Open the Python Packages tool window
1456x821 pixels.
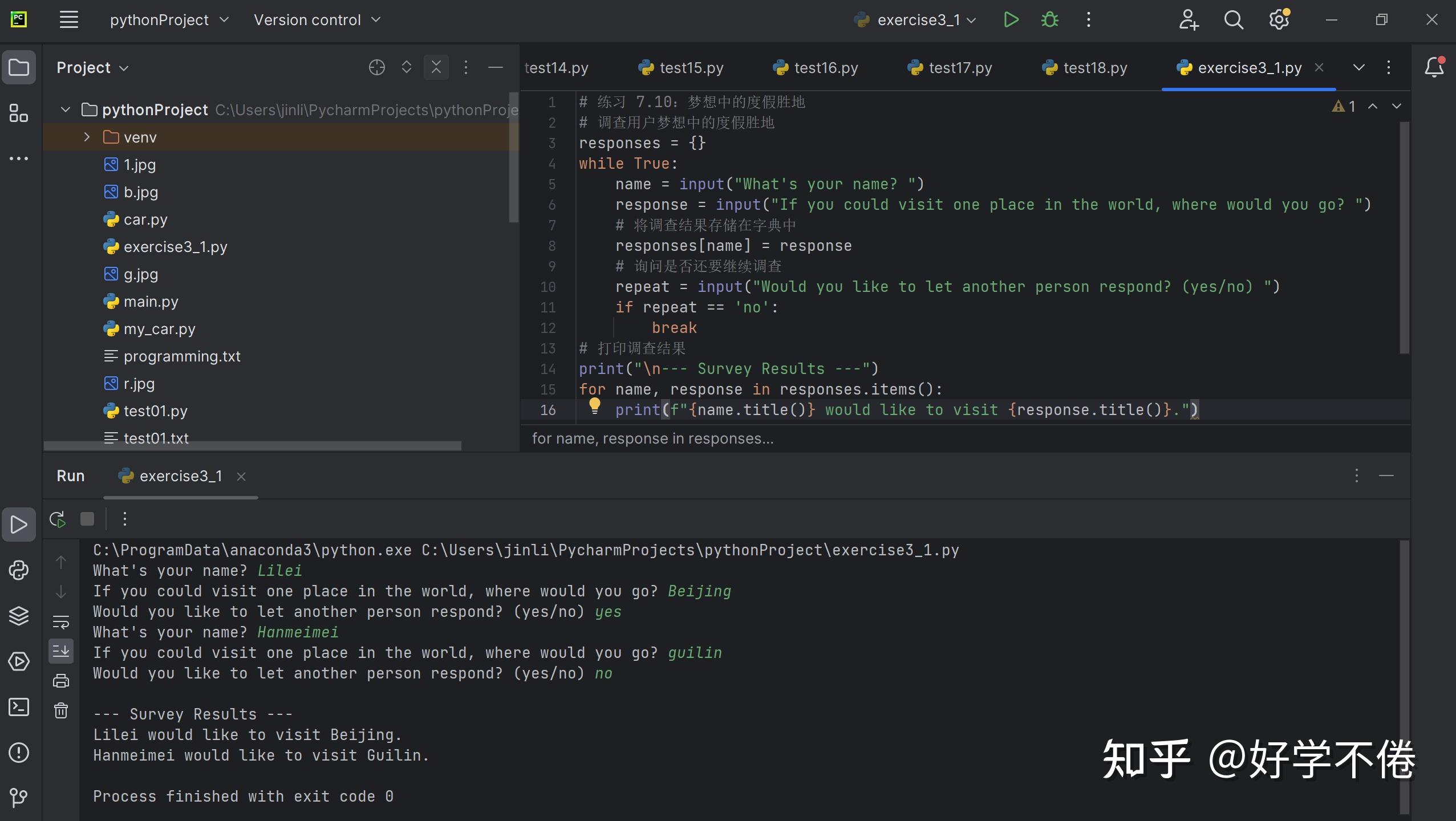(19, 570)
